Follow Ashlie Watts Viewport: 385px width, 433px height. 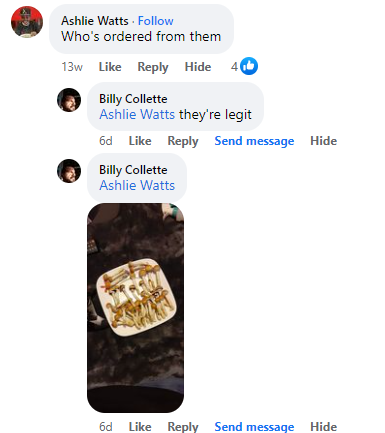coord(156,21)
